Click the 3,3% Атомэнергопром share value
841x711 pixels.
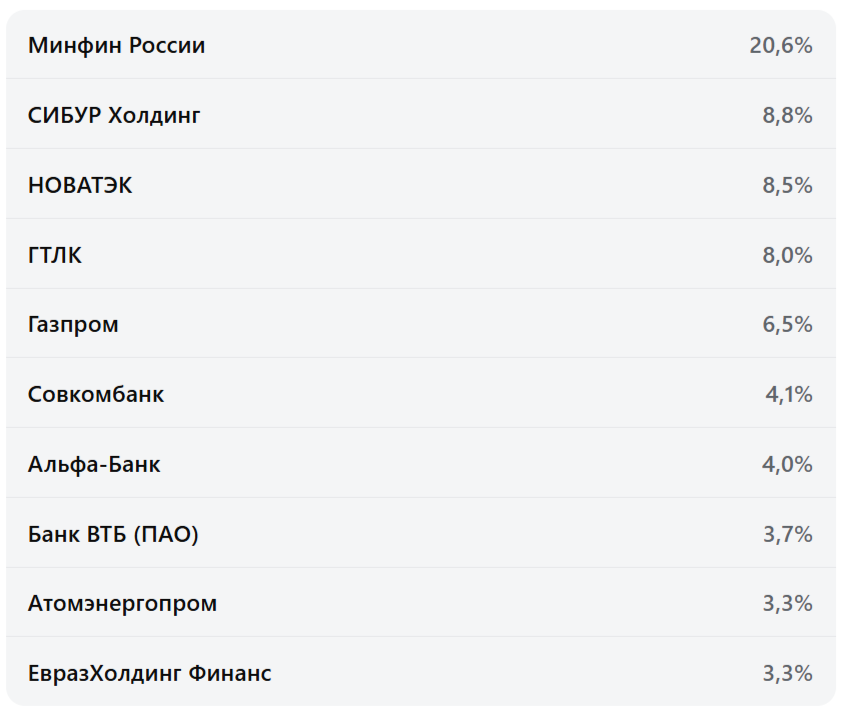[787, 604]
